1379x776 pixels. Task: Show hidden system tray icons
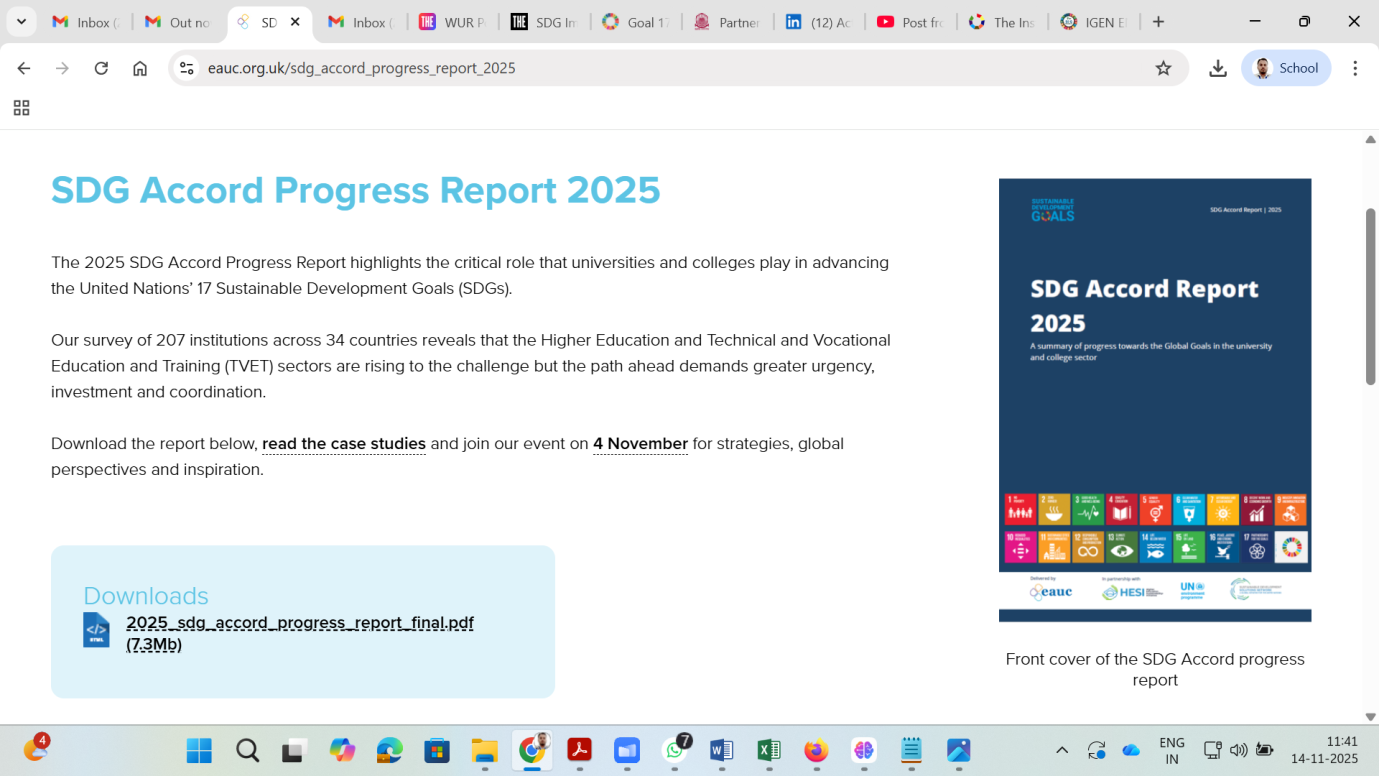click(1062, 750)
